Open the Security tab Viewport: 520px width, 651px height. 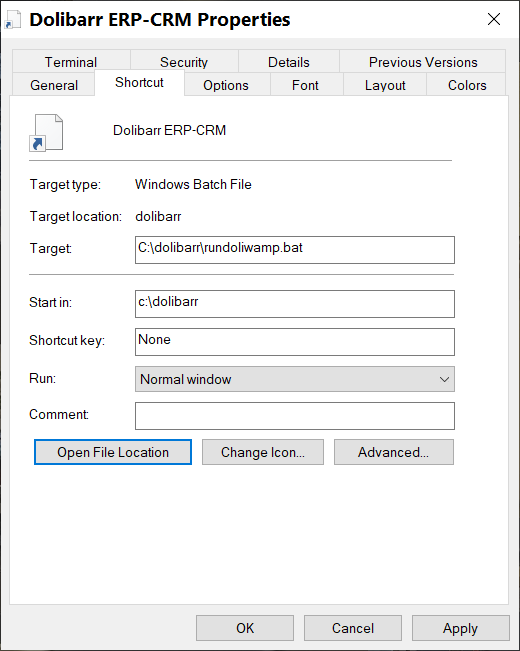coord(184,62)
